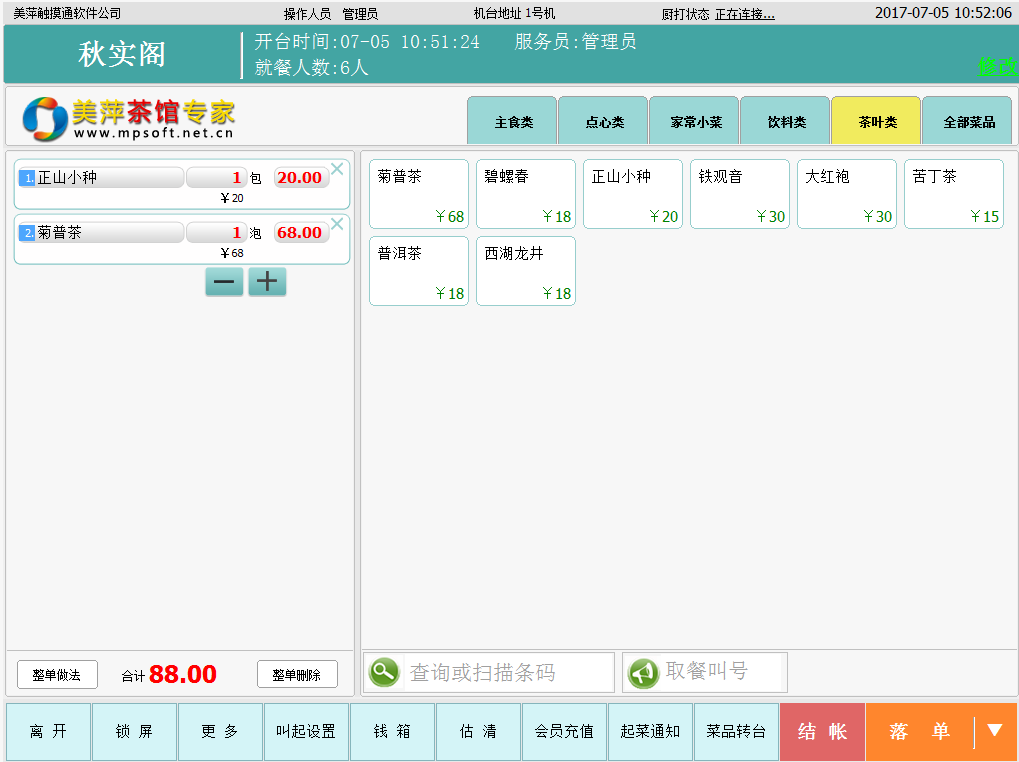Click the green 修改 link
1019x762 pixels.
996,67
